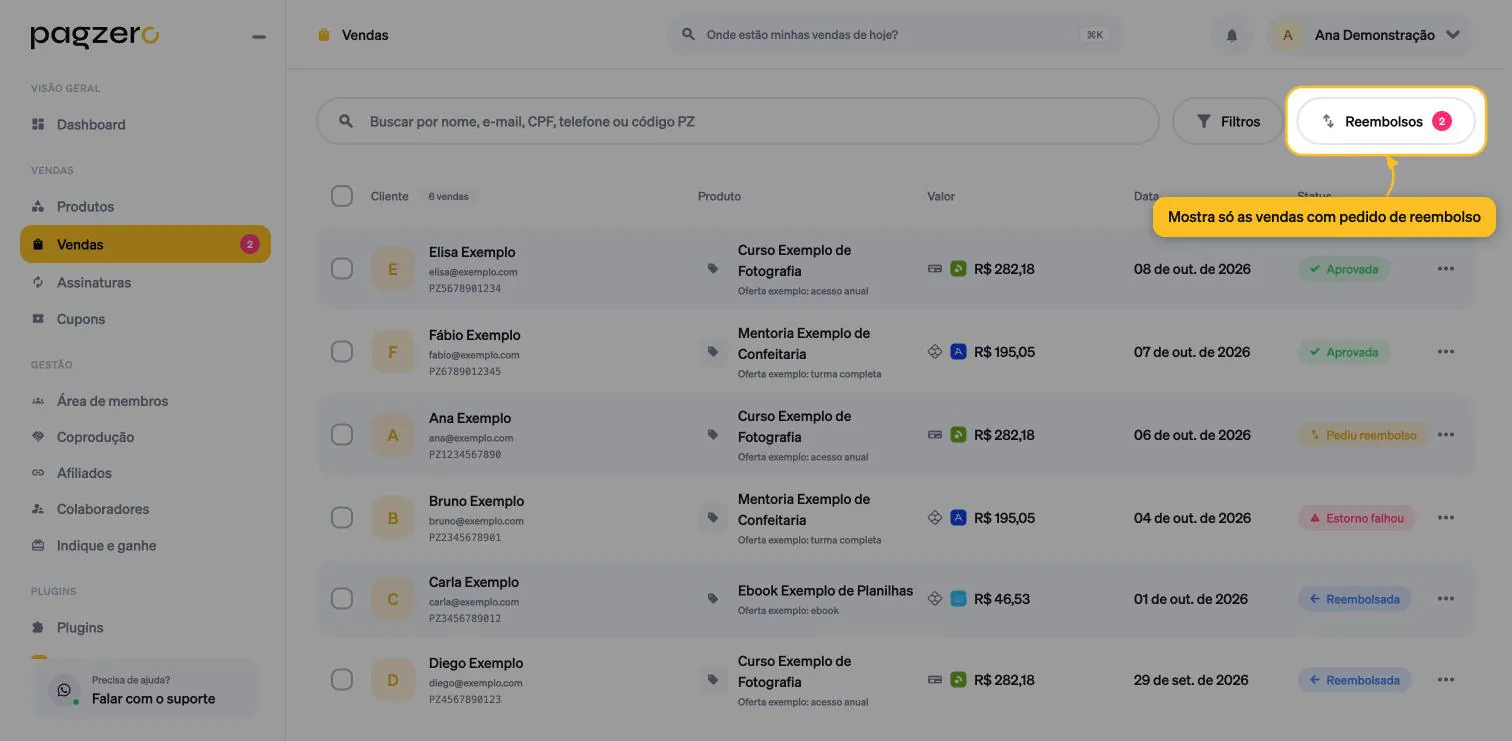Select the checkbox for Elisa Exemplo

pyautogui.click(x=342, y=269)
